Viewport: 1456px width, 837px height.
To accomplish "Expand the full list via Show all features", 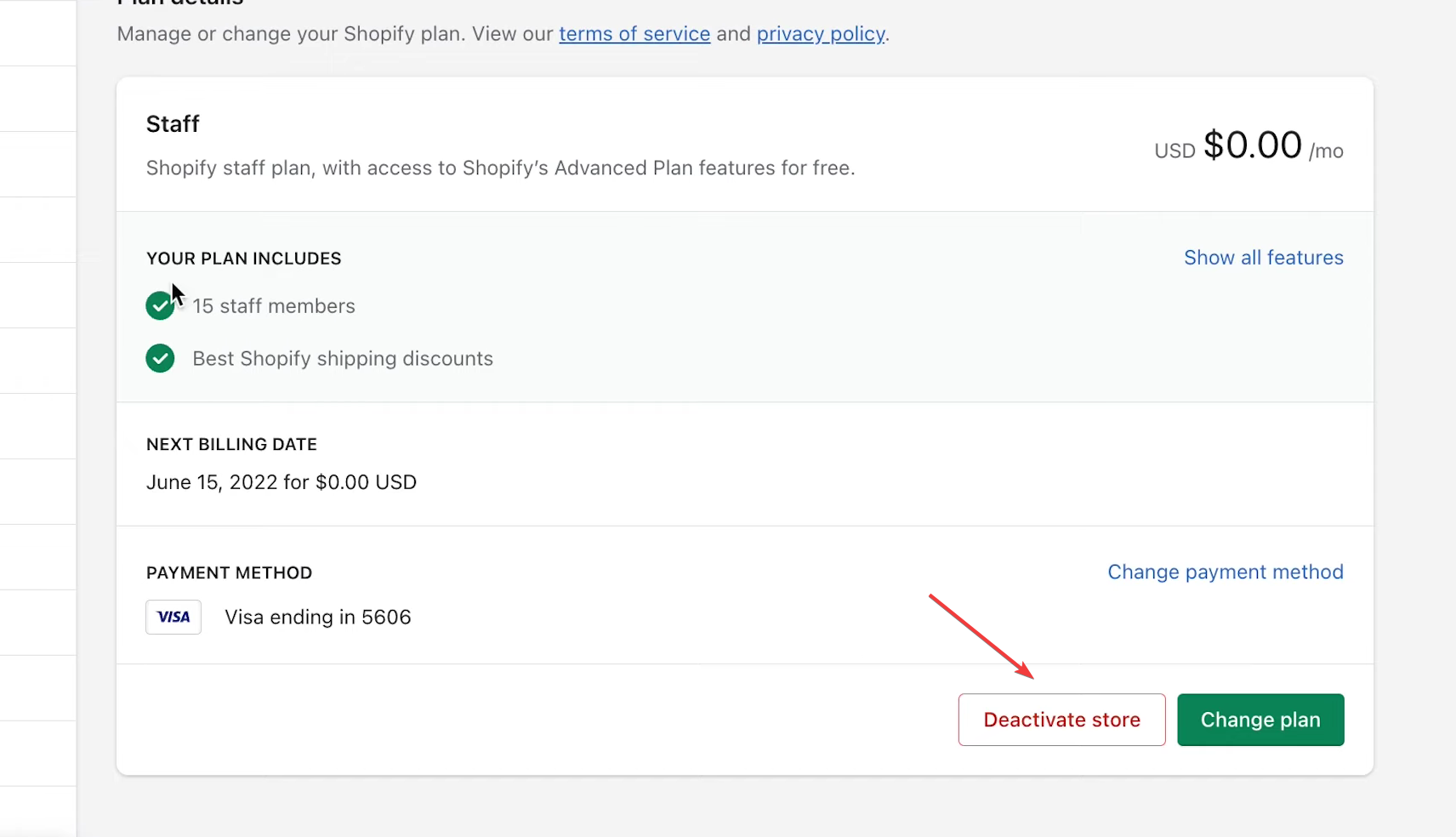I will point(1263,258).
